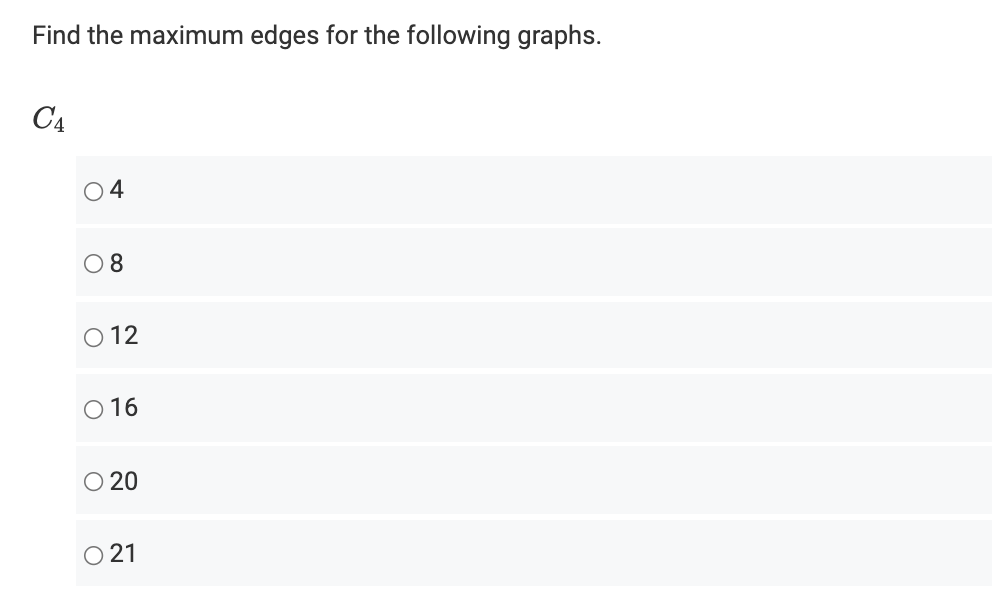Click the question text about maximum edges
The width and height of the screenshot is (992, 602).
pos(316,35)
